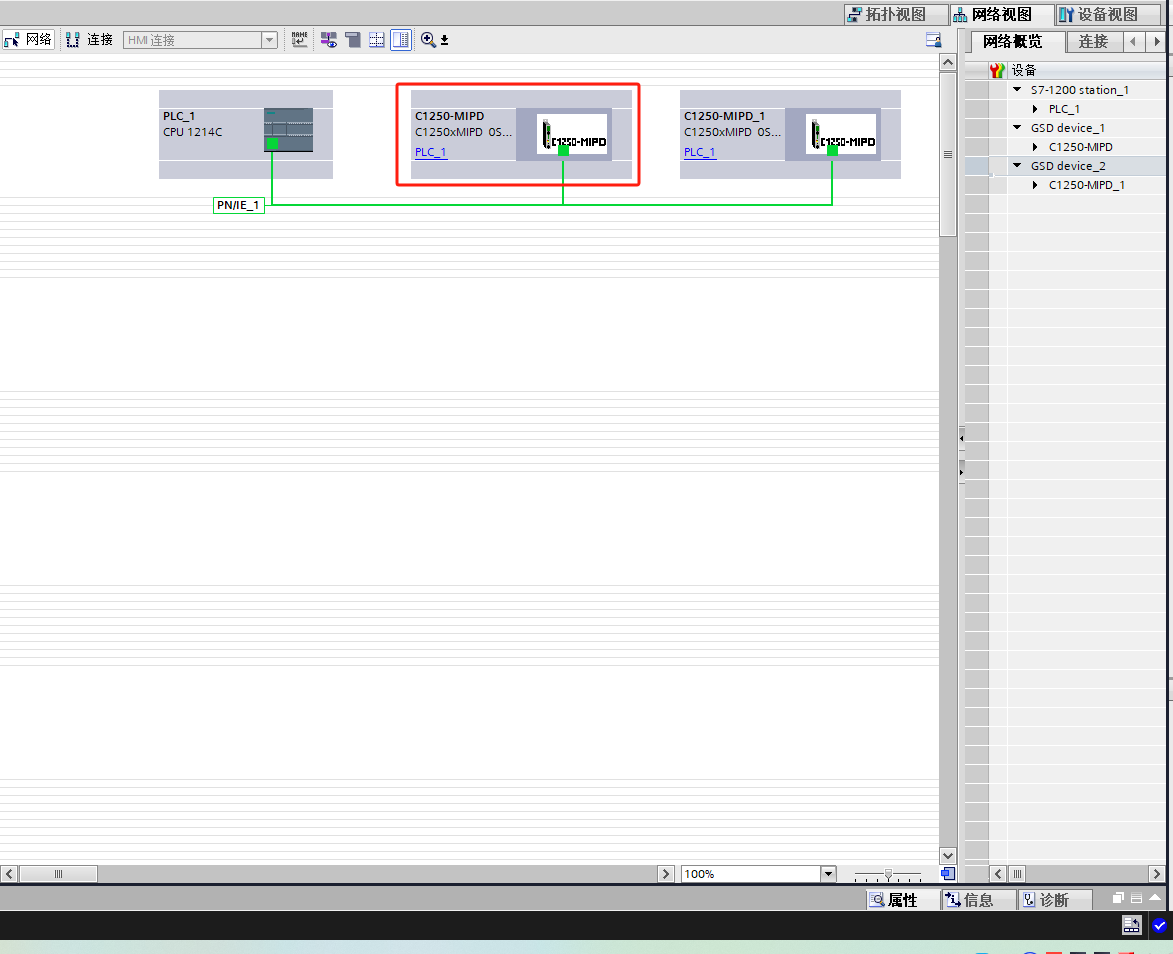This screenshot has width=1173, height=954.
Task: Select the PN/IE_1 network label
Action: pyautogui.click(x=239, y=206)
